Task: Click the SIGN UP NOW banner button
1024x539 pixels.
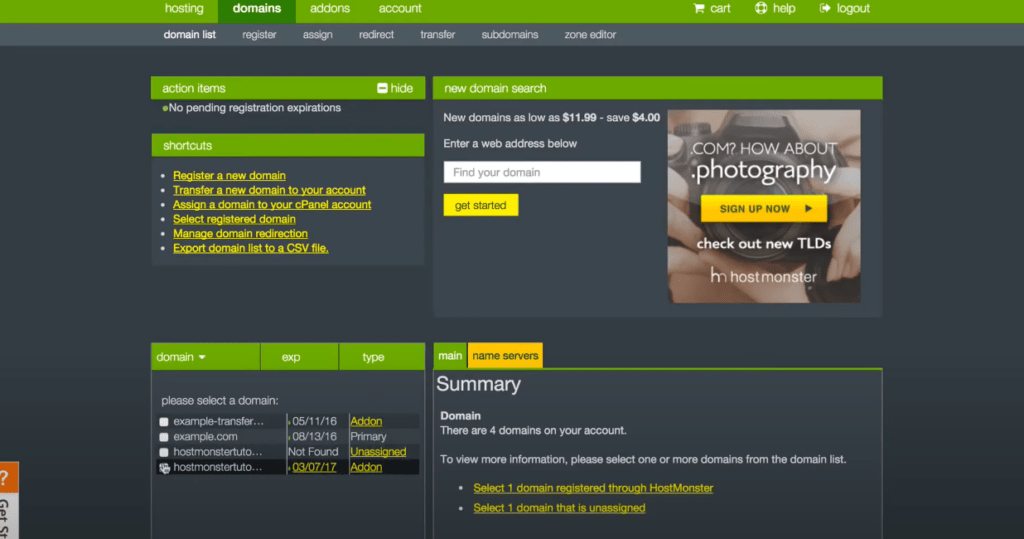Action: click(763, 209)
